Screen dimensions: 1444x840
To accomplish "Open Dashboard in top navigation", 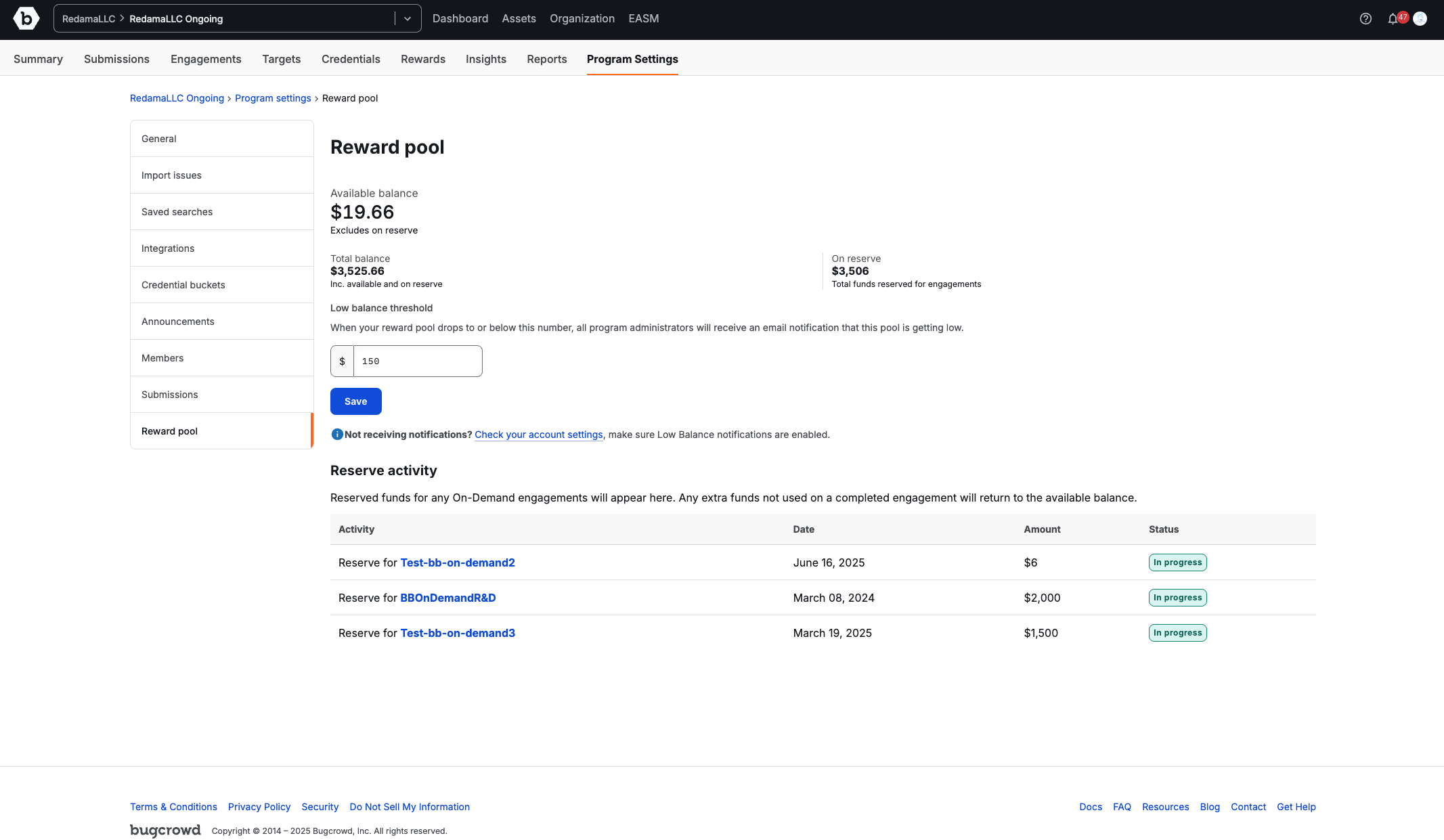I will tap(460, 19).
